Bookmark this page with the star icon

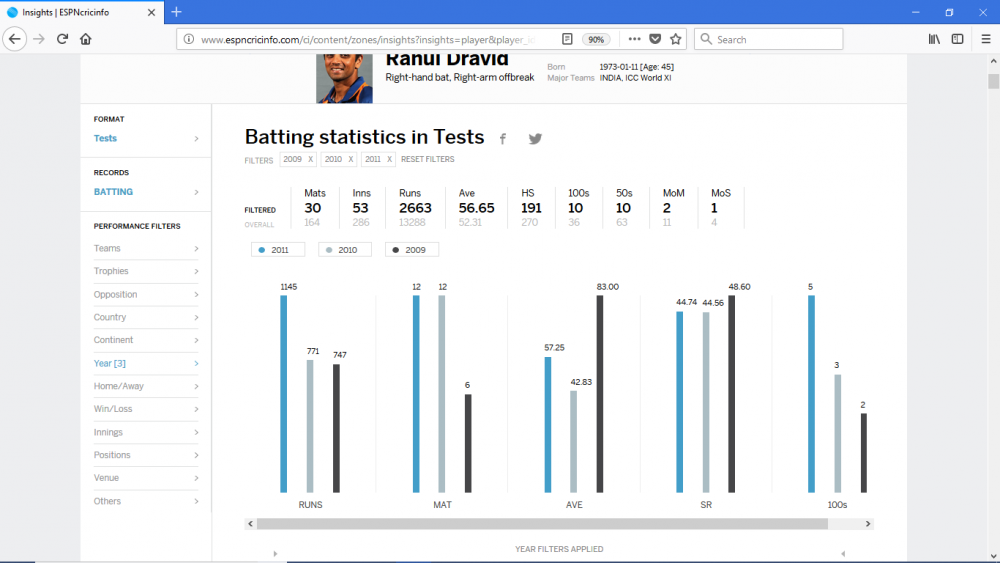(x=676, y=39)
